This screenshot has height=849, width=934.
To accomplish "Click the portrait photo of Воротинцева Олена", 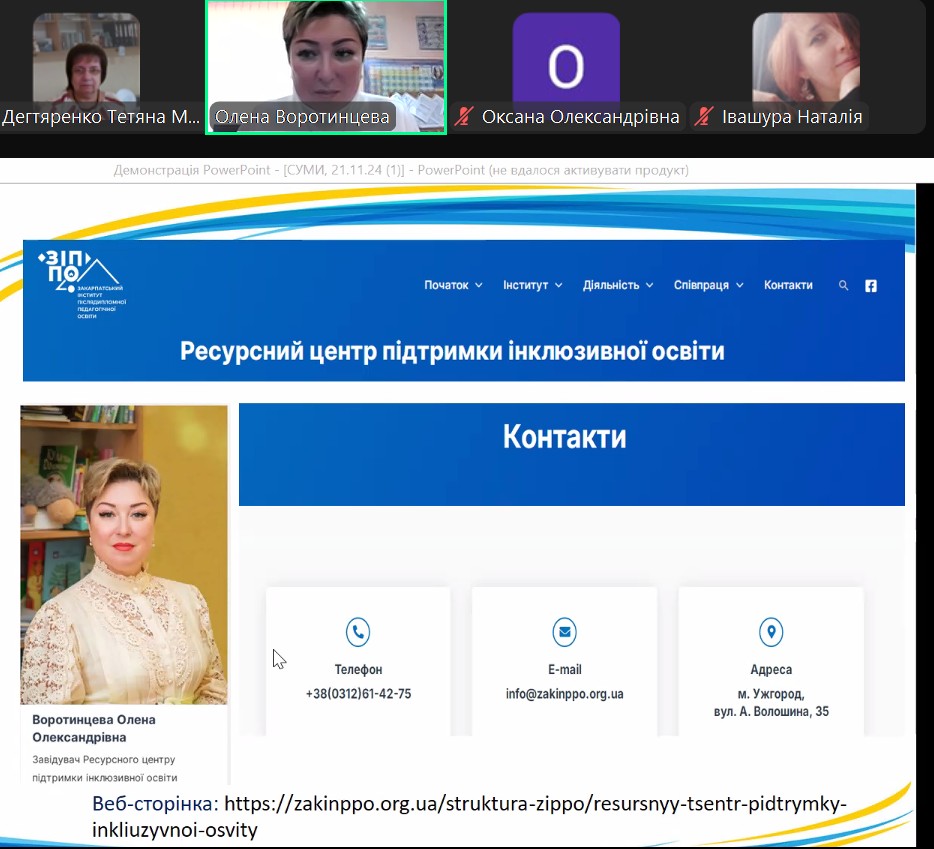I will tap(124, 555).
